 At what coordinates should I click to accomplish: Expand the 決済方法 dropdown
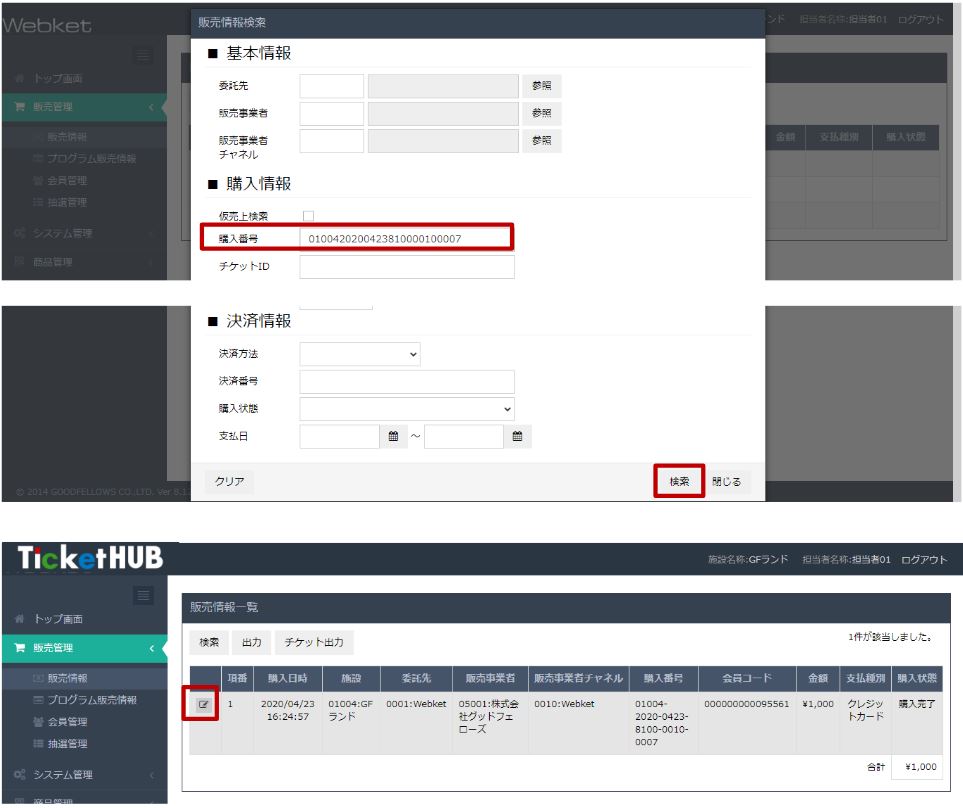360,354
